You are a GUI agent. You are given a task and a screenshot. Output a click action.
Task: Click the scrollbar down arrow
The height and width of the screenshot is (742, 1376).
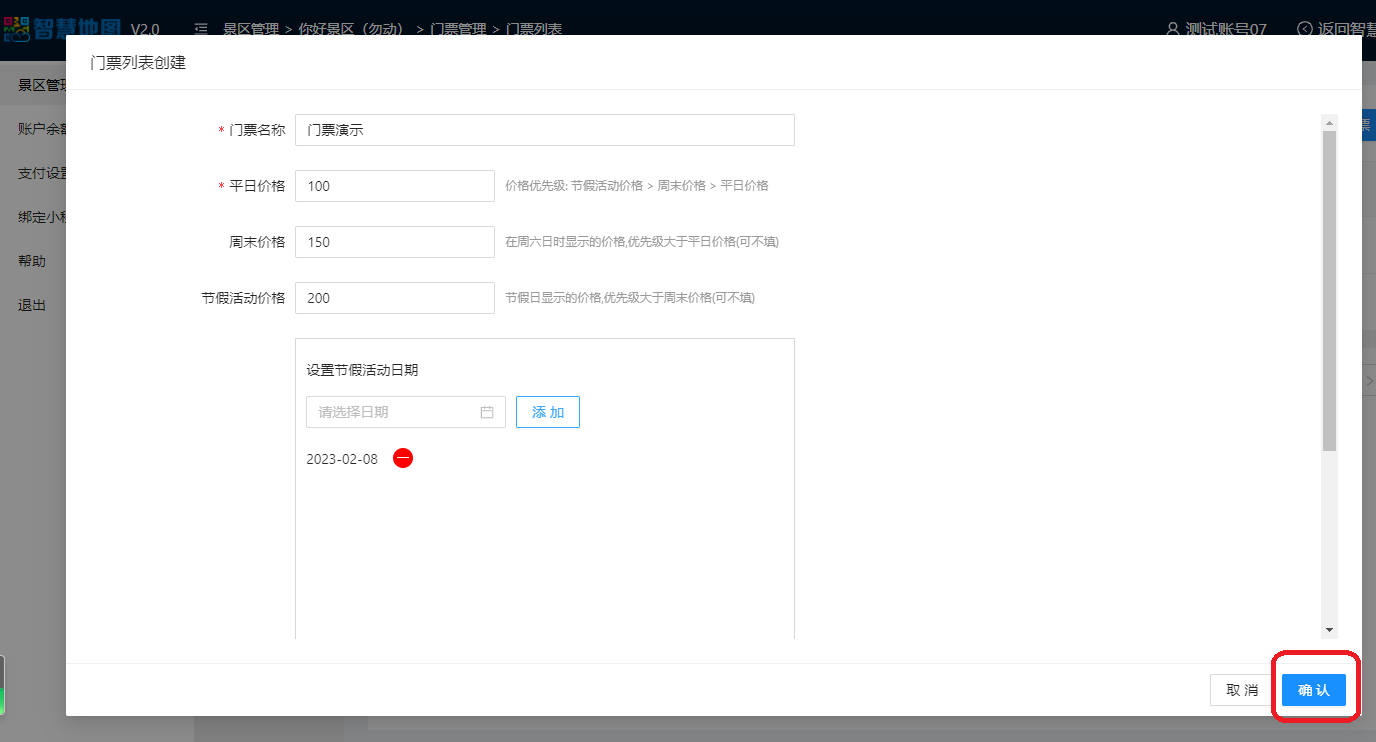point(1329,630)
